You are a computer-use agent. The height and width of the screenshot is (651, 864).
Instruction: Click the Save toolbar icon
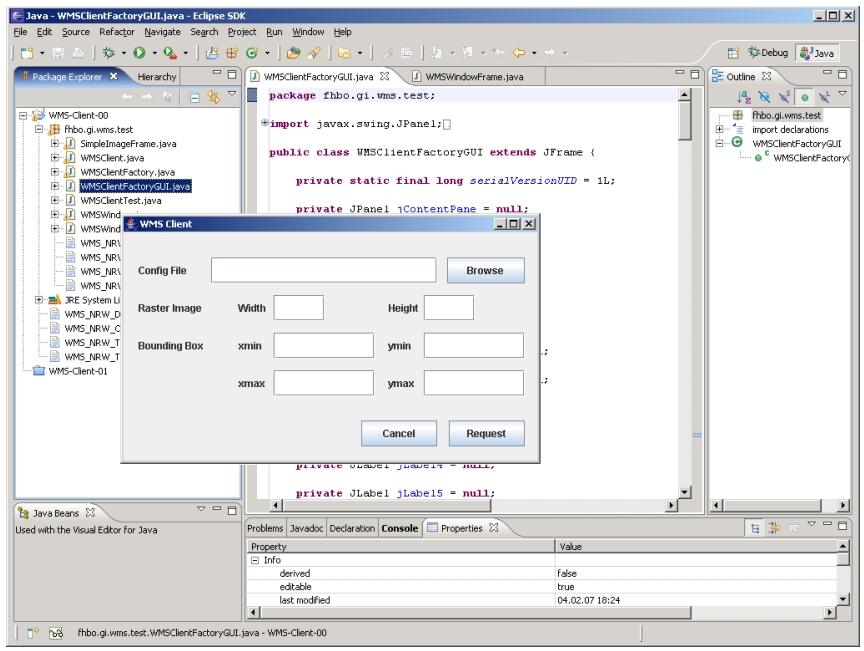coord(58,53)
